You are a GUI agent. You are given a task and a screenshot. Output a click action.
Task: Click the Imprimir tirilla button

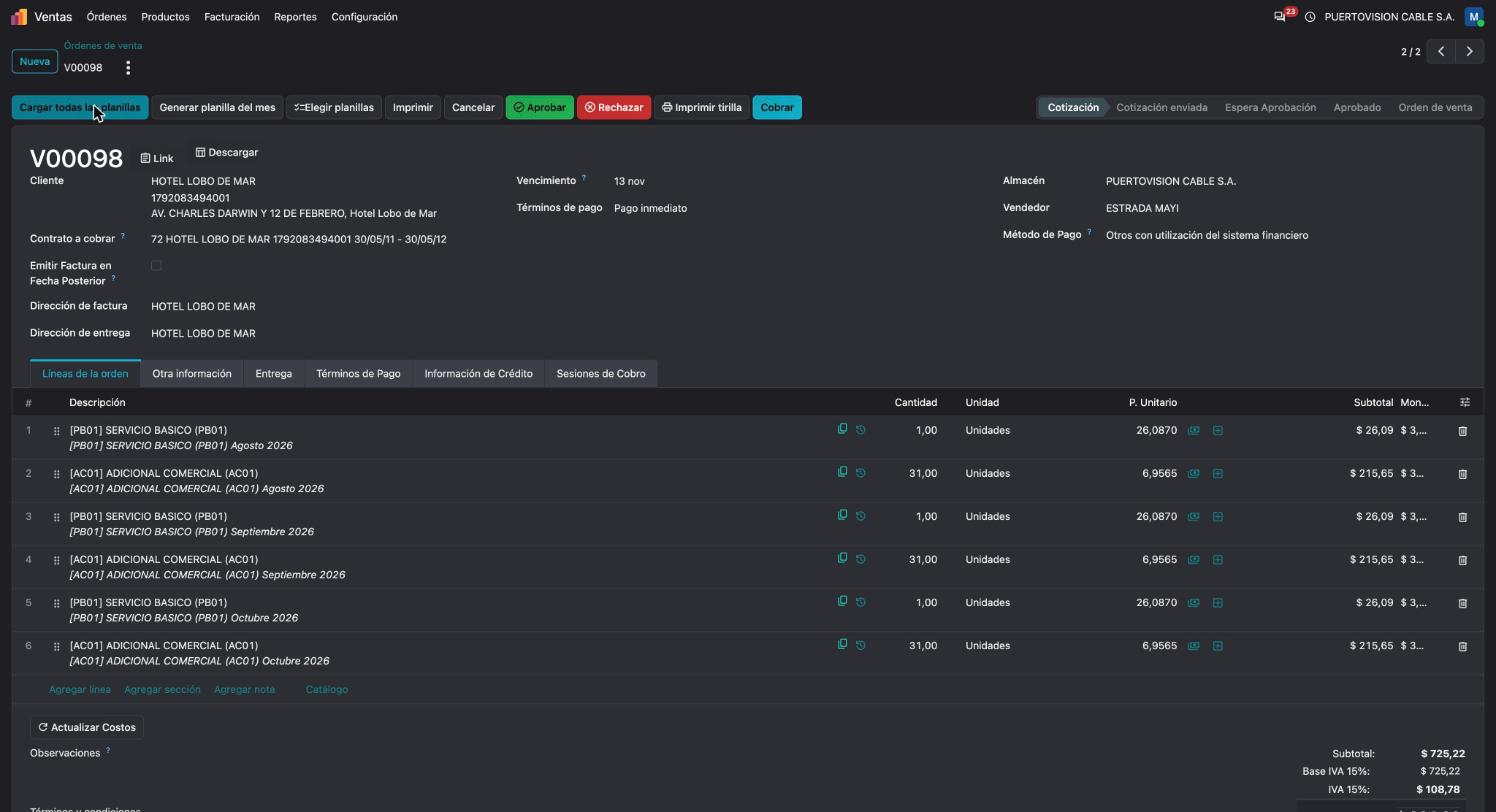click(x=702, y=107)
